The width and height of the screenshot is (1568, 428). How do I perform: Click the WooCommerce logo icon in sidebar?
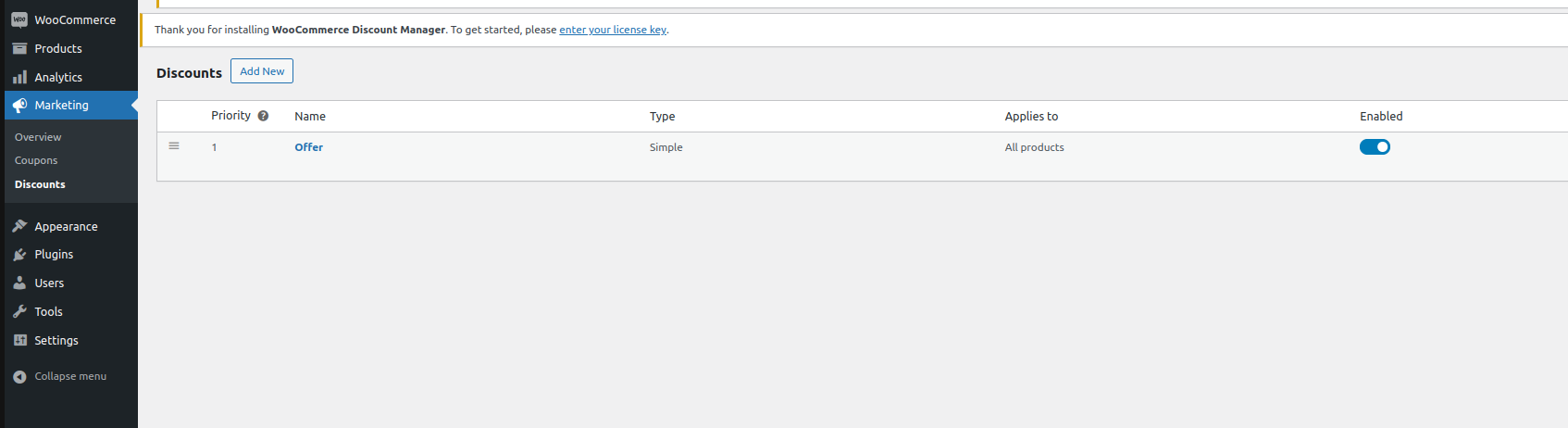(x=19, y=19)
